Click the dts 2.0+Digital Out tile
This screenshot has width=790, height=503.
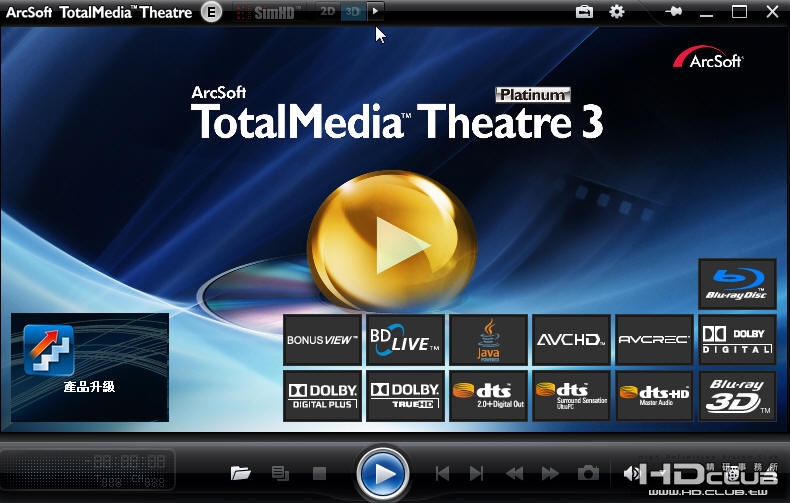[x=489, y=396]
